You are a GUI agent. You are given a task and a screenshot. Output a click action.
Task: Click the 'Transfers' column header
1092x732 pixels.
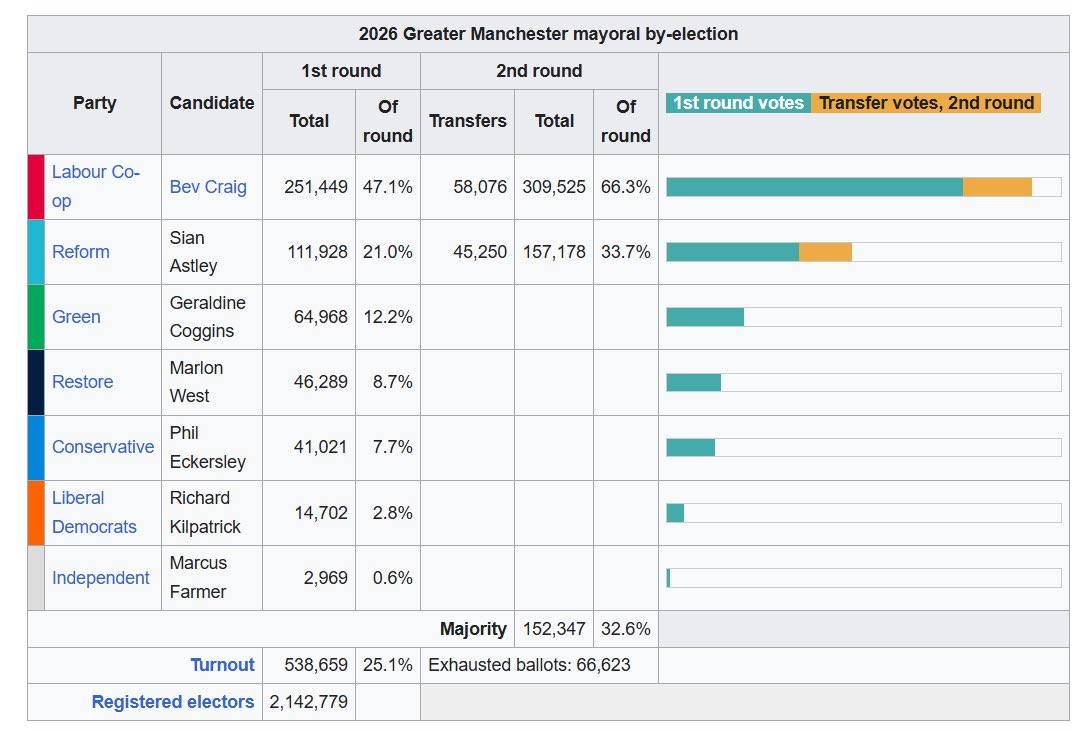(x=468, y=121)
